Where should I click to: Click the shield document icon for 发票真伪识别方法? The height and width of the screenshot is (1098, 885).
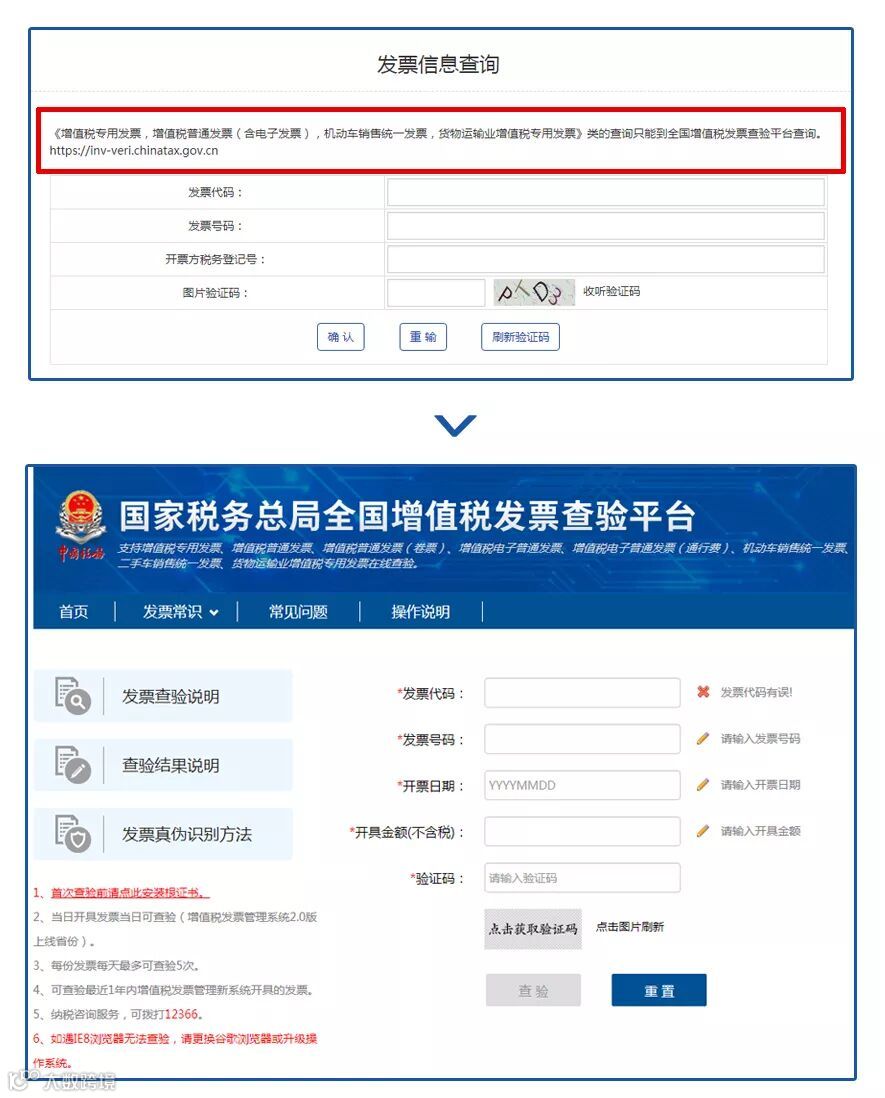pos(73,833)
